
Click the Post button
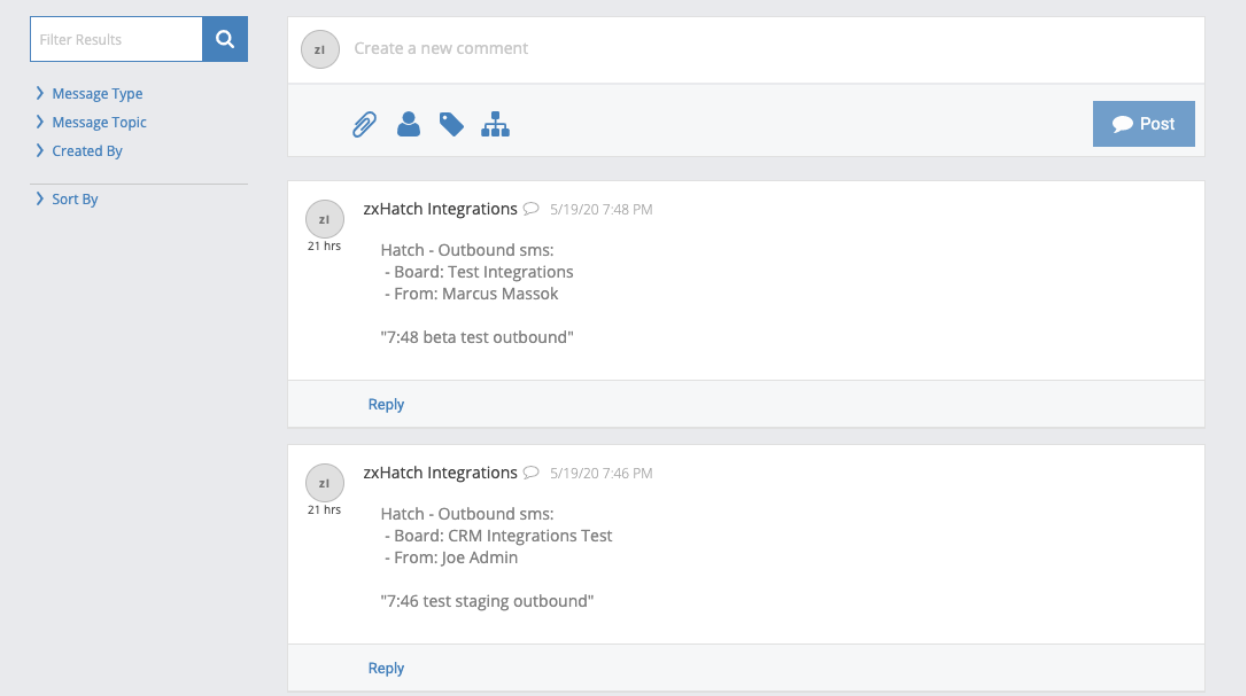1143,123
